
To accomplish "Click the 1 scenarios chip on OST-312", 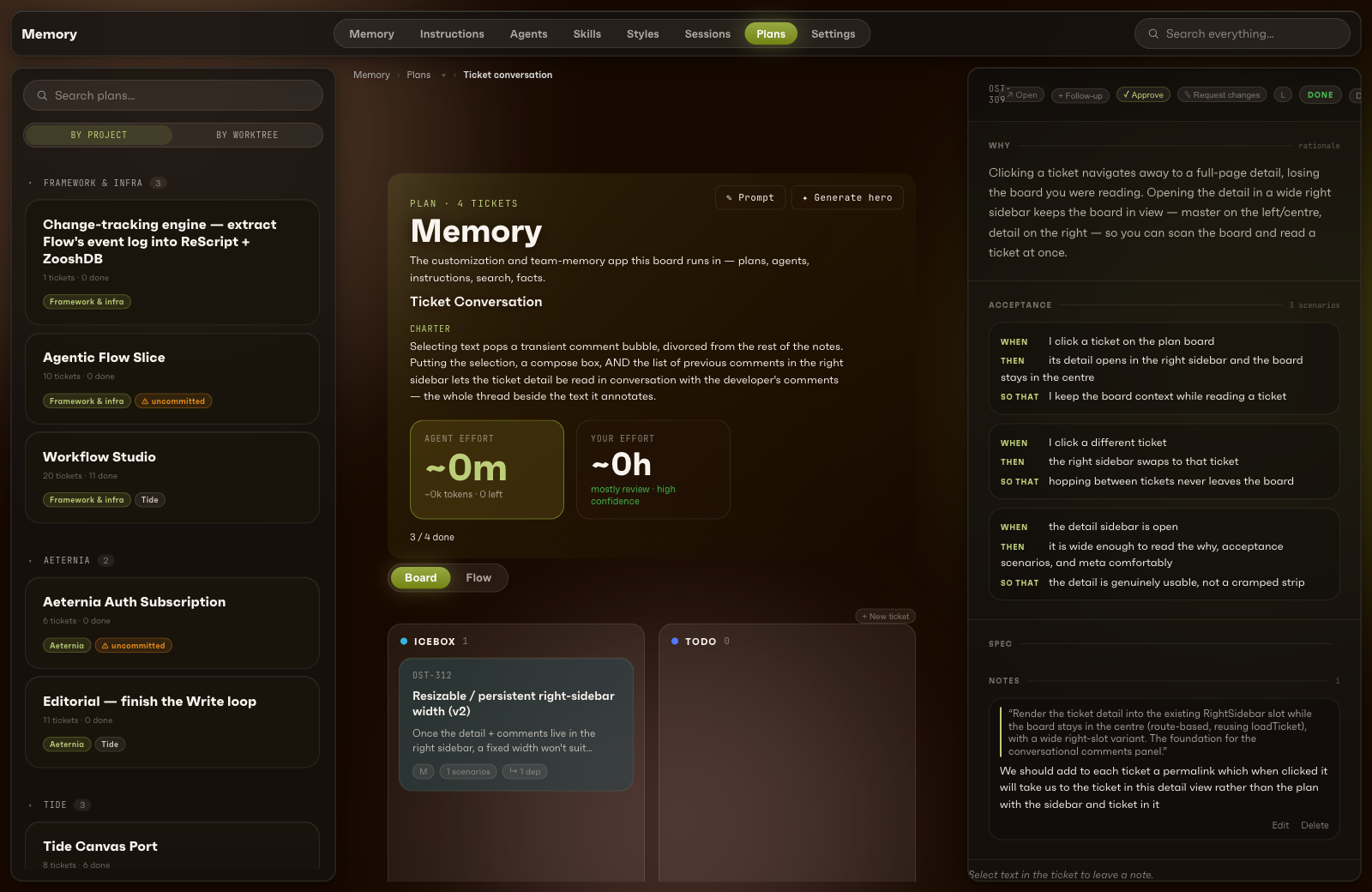I will coord(468,772).
